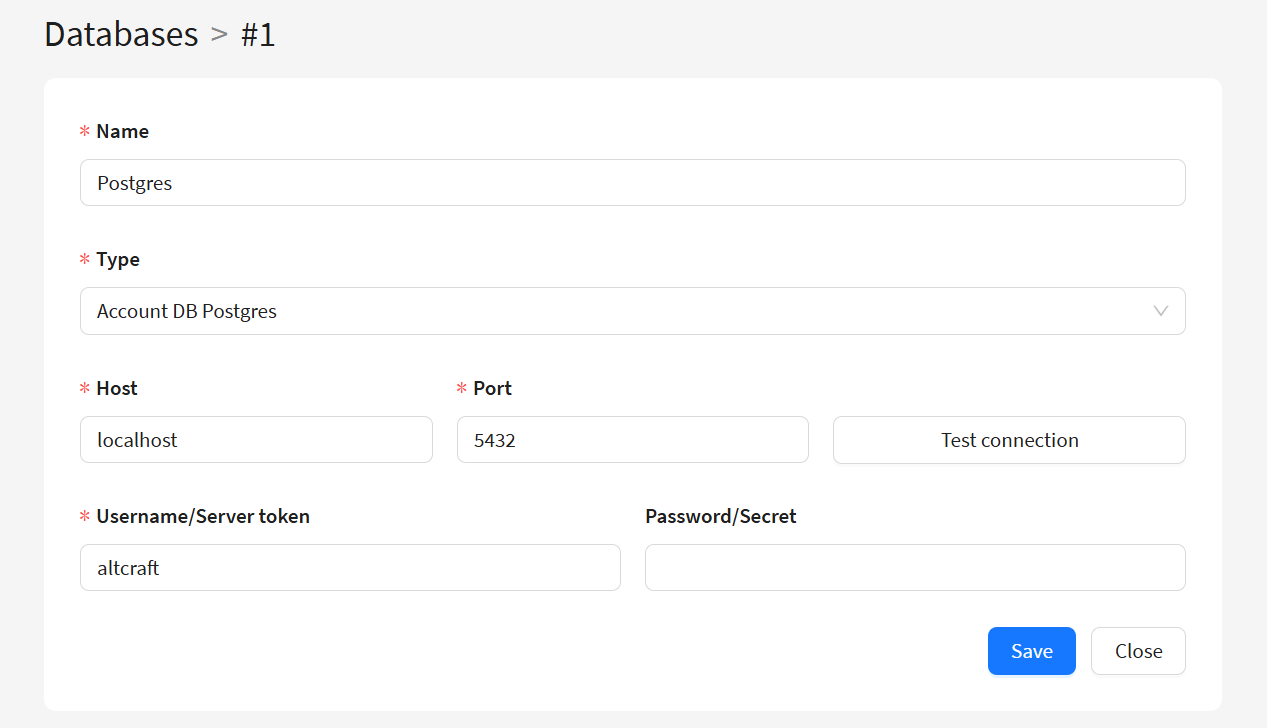Image resolution: width=1267 pixels, height=728 pixels.
Task: Click the Username/Server token label
Action: pyautogui.click(x=203, y=516)
